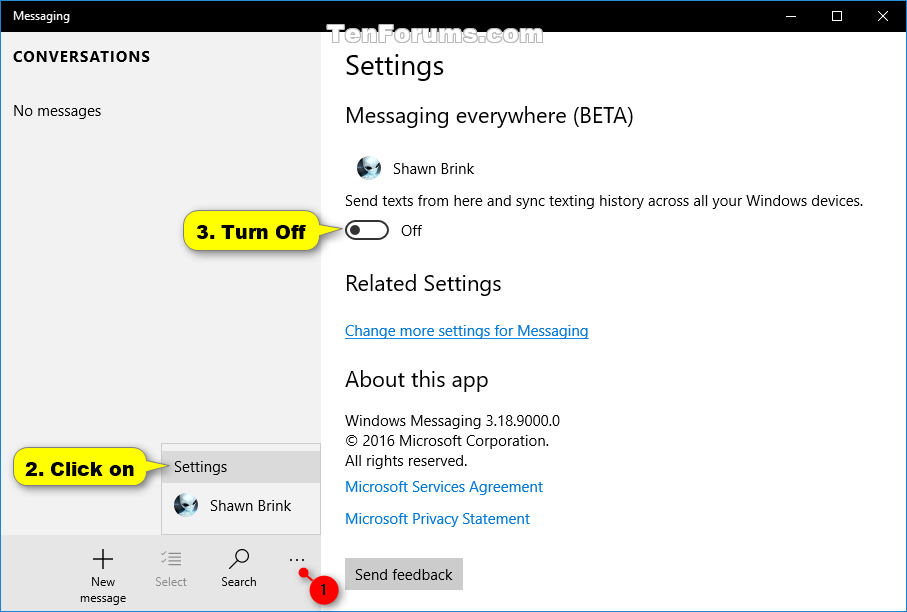This screenshot has height=612, width=907.
Task: Click the 'About this app' heading
Action: tap(416, 380)
